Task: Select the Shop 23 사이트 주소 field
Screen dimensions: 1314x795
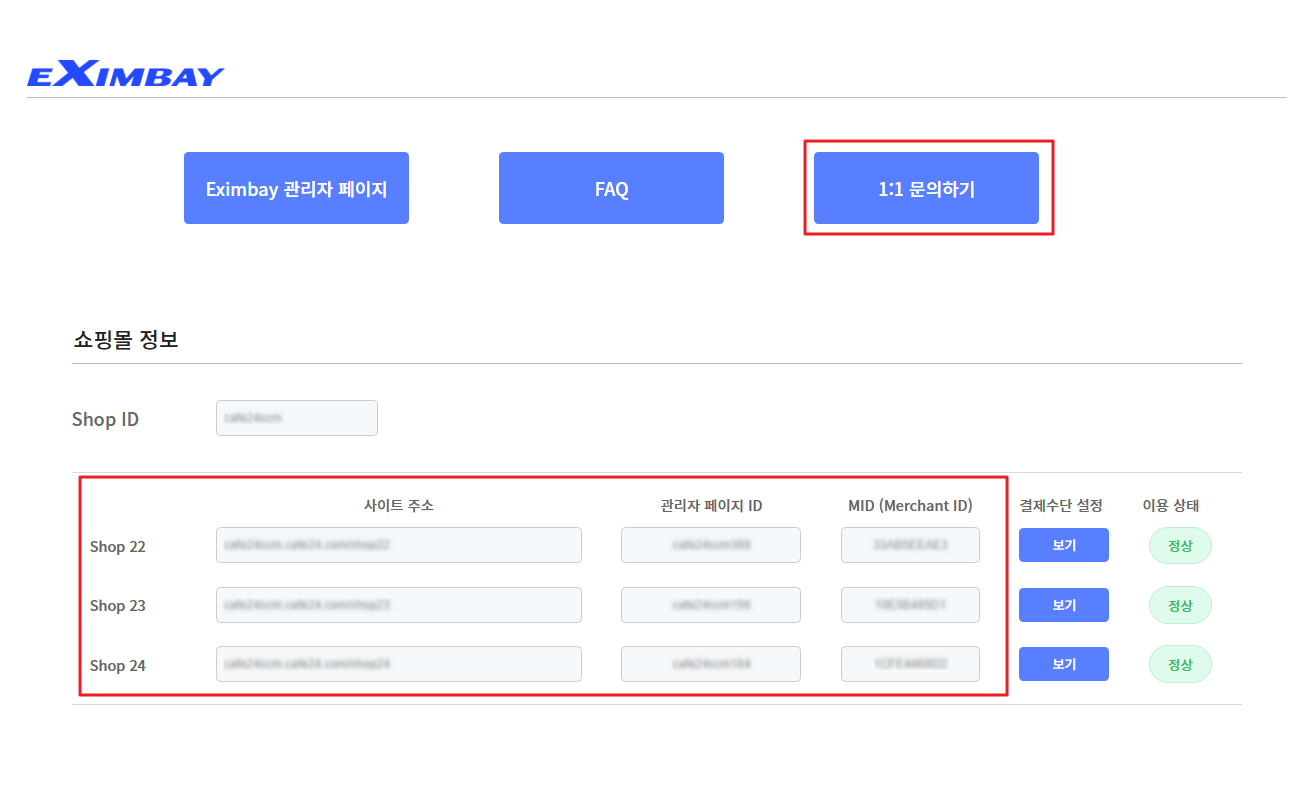Action: tap(399, 605)
